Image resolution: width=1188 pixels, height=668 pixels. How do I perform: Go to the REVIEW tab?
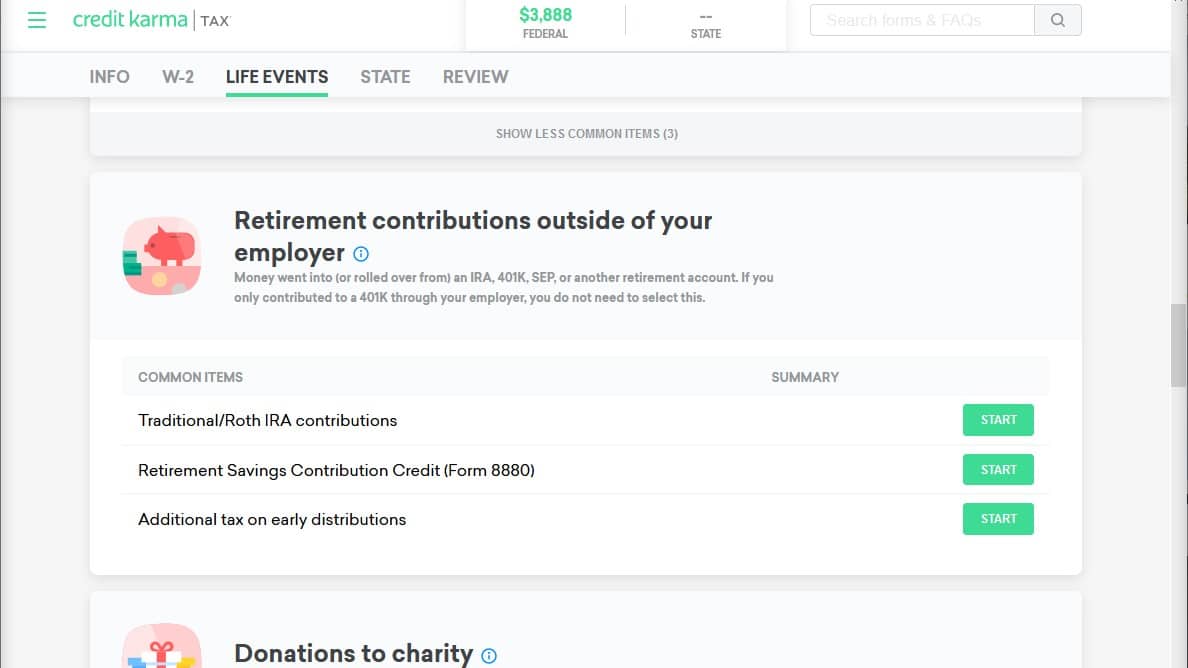[x=475, y=76]
